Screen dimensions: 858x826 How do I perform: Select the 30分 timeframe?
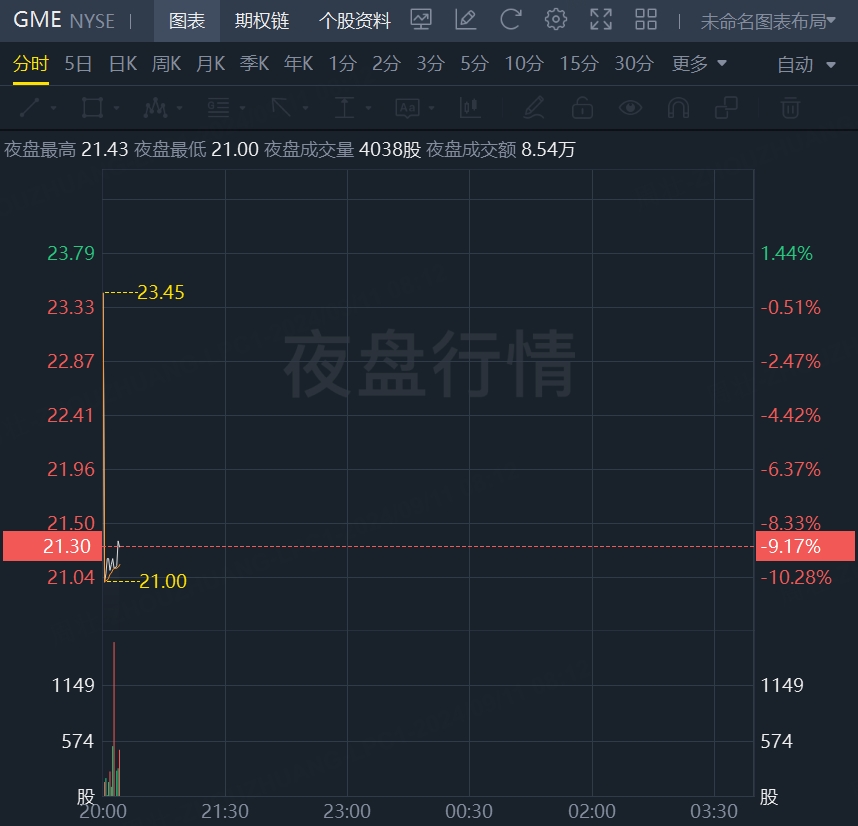(634, 64)
